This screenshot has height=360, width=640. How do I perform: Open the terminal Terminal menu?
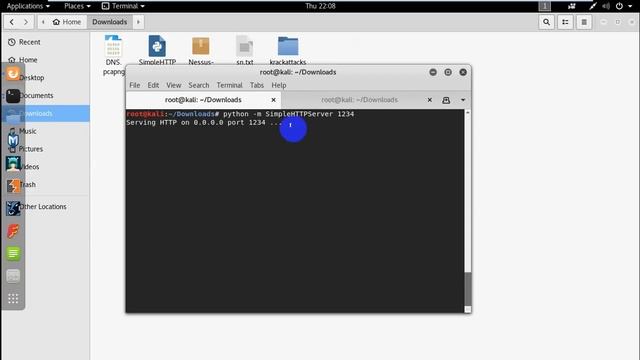tap(229, 85)
